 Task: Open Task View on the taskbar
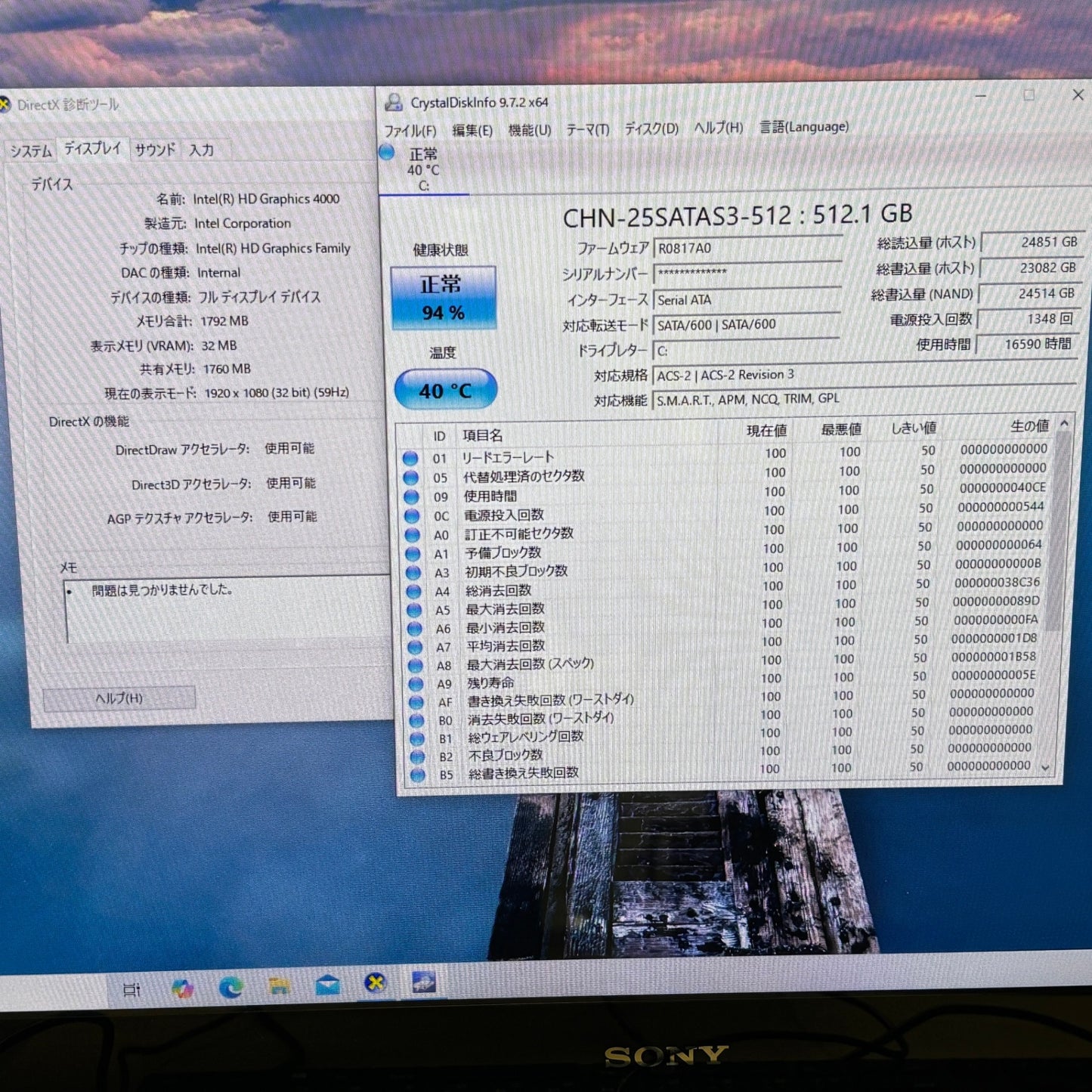(x=131, y=989)
